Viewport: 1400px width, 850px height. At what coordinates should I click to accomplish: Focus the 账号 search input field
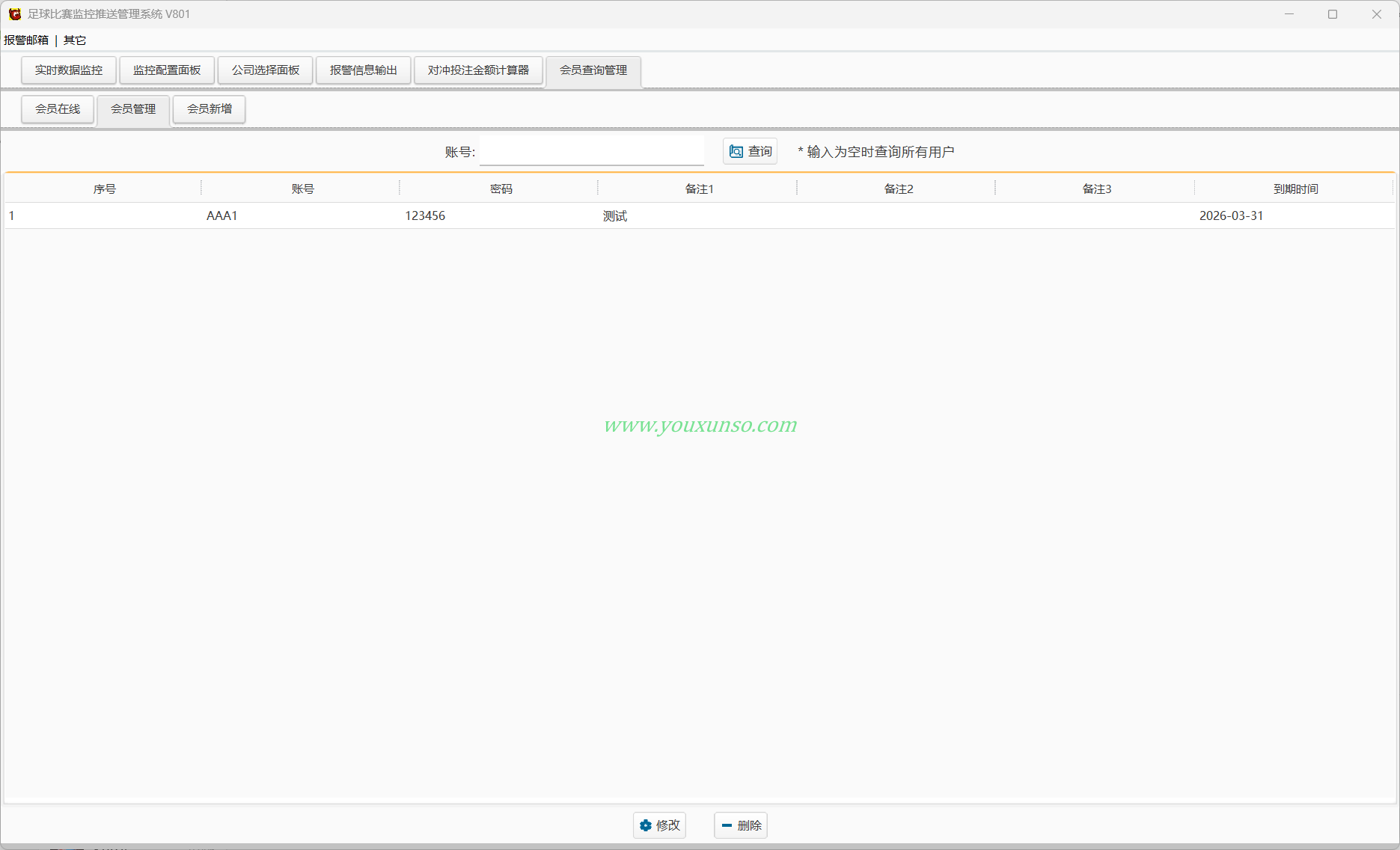coord(591,151)
